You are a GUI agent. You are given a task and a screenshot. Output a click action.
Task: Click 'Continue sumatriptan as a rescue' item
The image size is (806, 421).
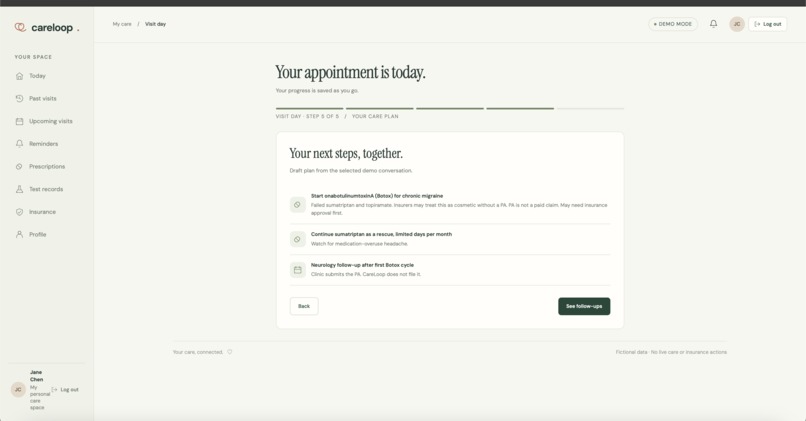381,234
